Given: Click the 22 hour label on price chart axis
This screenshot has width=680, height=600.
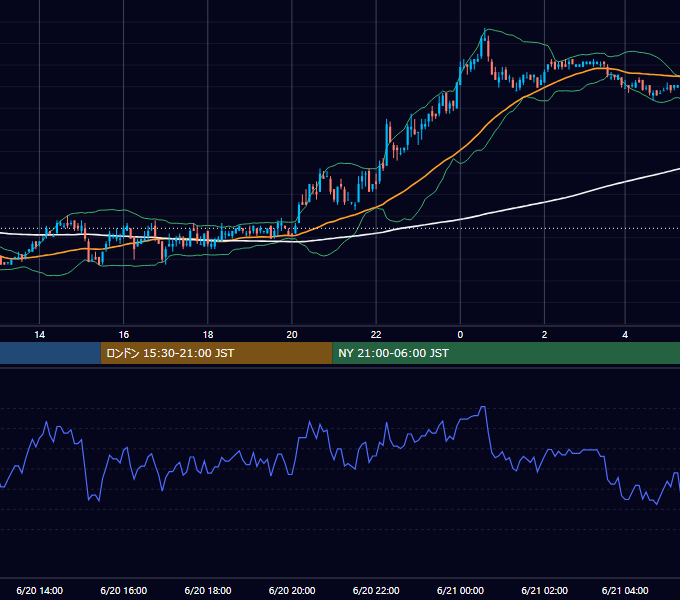Looking at the screenshot, I should (x=376, y=335).
